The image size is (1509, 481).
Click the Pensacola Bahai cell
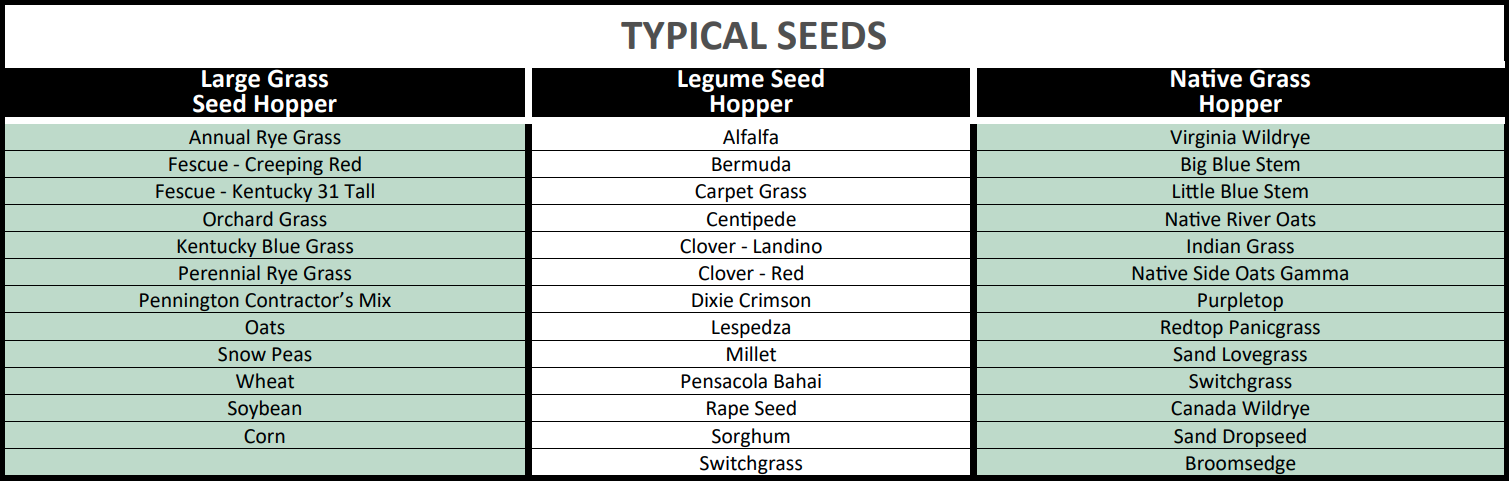click(751, 381)
